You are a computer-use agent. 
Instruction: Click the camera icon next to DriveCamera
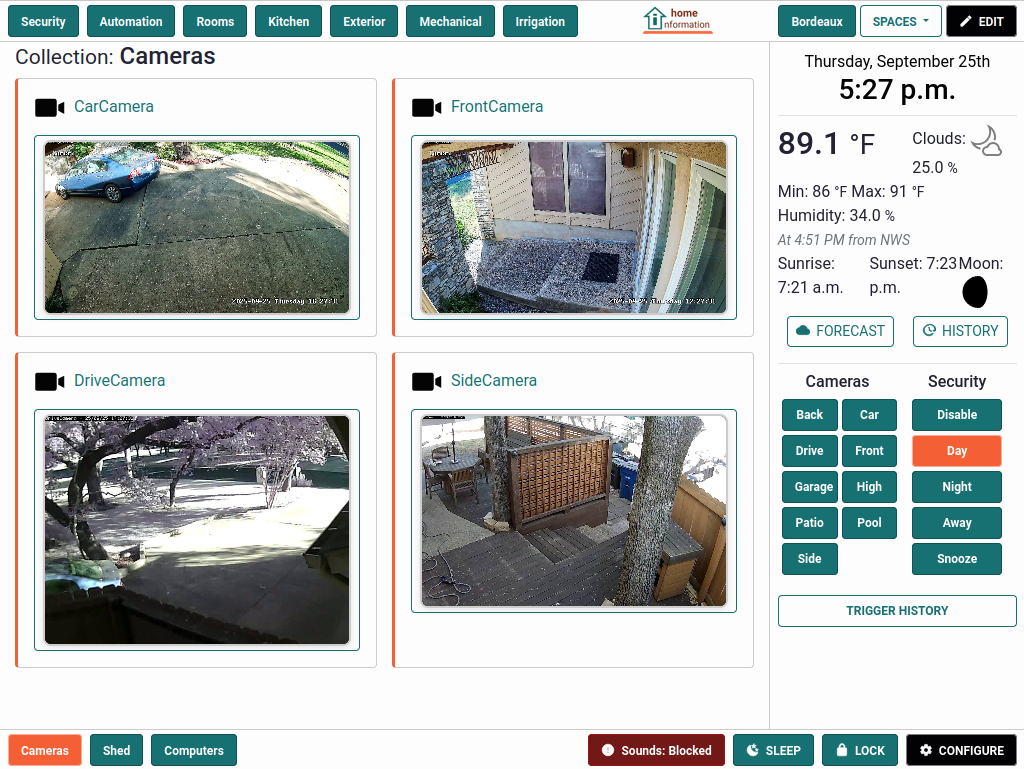click(x=49, y=381)
